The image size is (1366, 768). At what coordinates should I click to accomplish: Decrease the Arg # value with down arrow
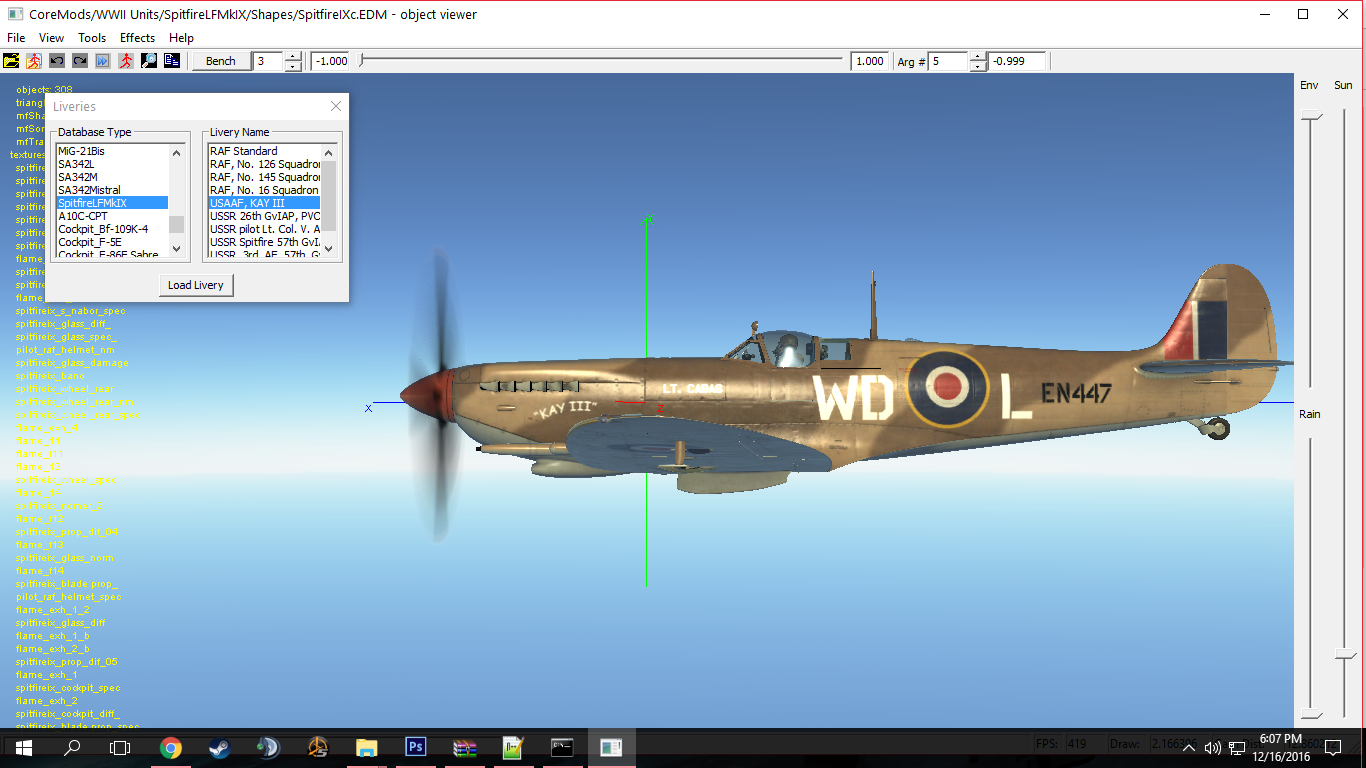[x=978, y=66]
